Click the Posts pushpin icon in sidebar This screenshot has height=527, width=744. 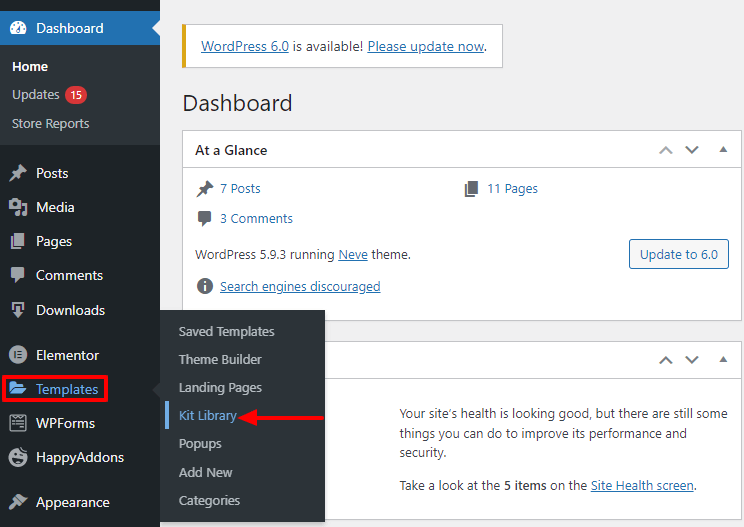[x=18, y=173]
